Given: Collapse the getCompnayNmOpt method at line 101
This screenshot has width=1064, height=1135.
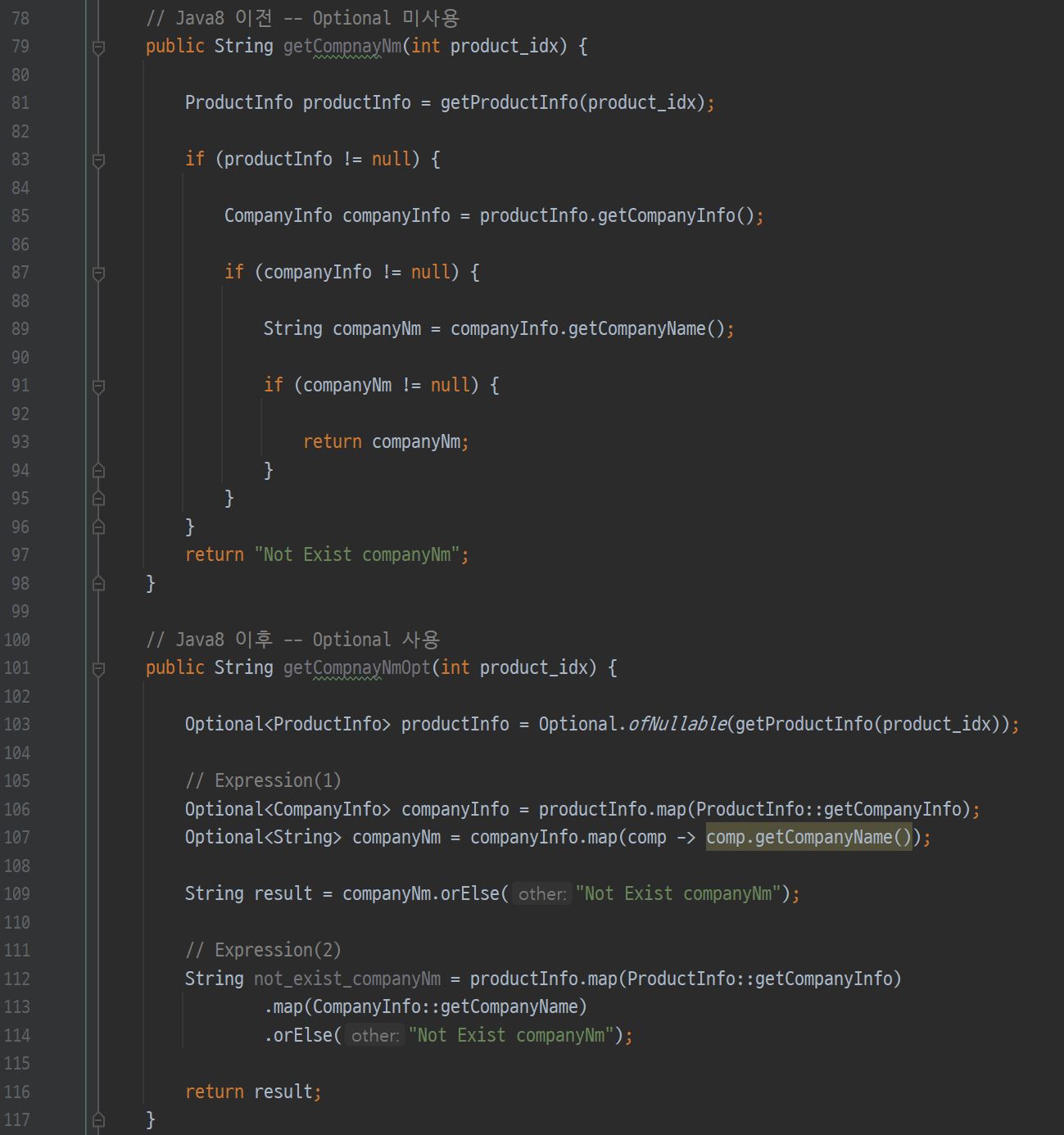Looking at the screenshot, I should (98, 669).
